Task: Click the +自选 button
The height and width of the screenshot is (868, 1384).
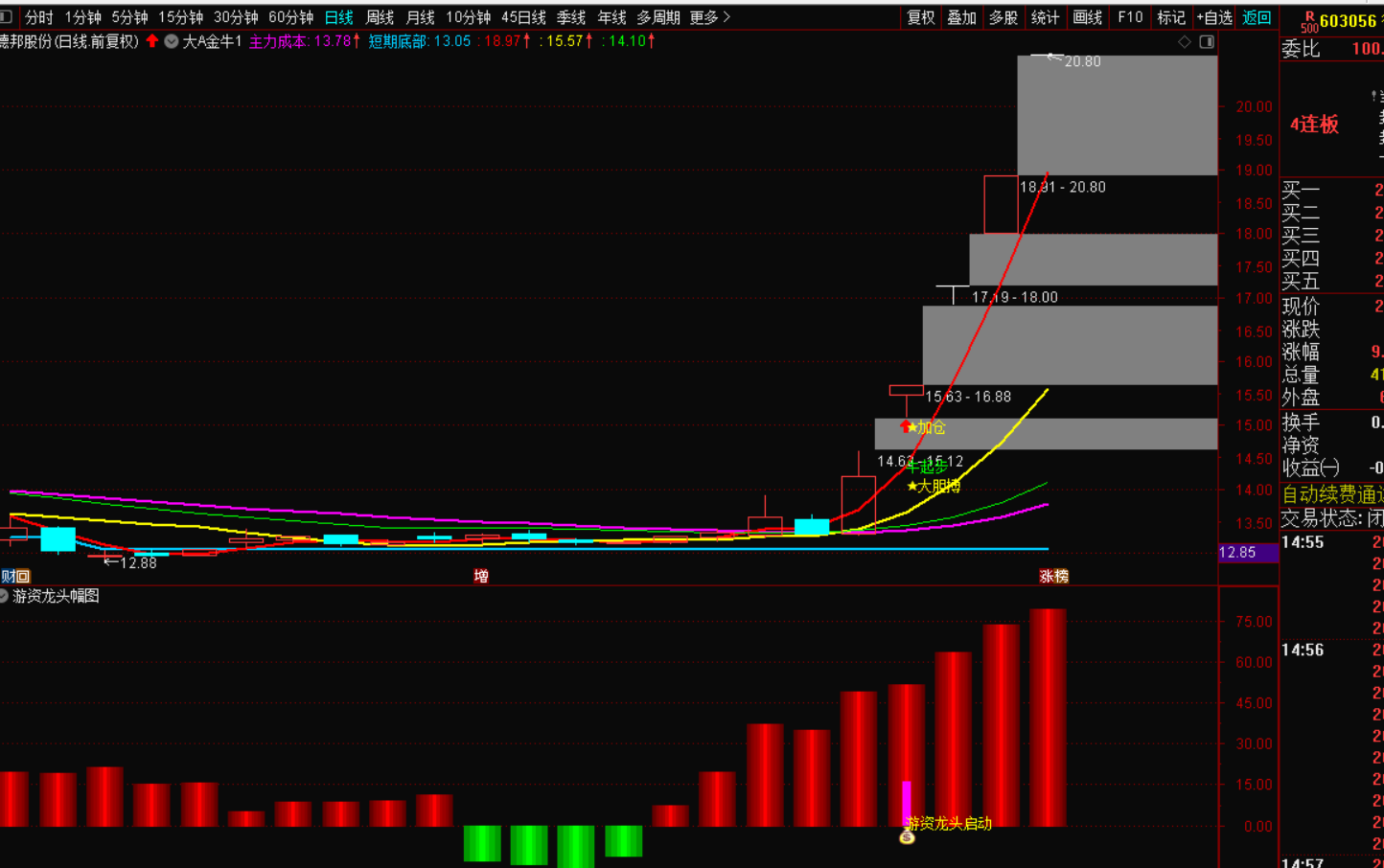Action: click(1214, 17)
